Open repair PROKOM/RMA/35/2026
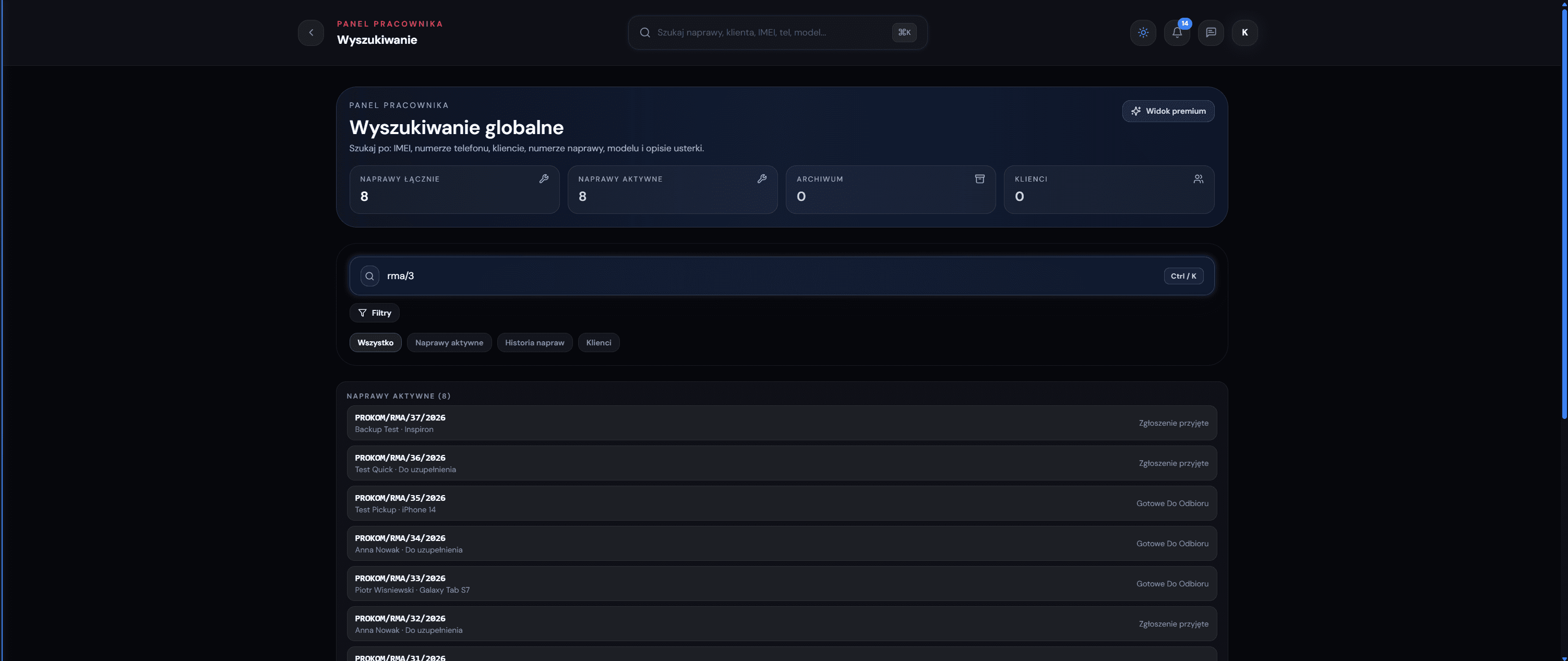Screen dimensions: 1568x661 pyautogui.click(x=782, y=503)
